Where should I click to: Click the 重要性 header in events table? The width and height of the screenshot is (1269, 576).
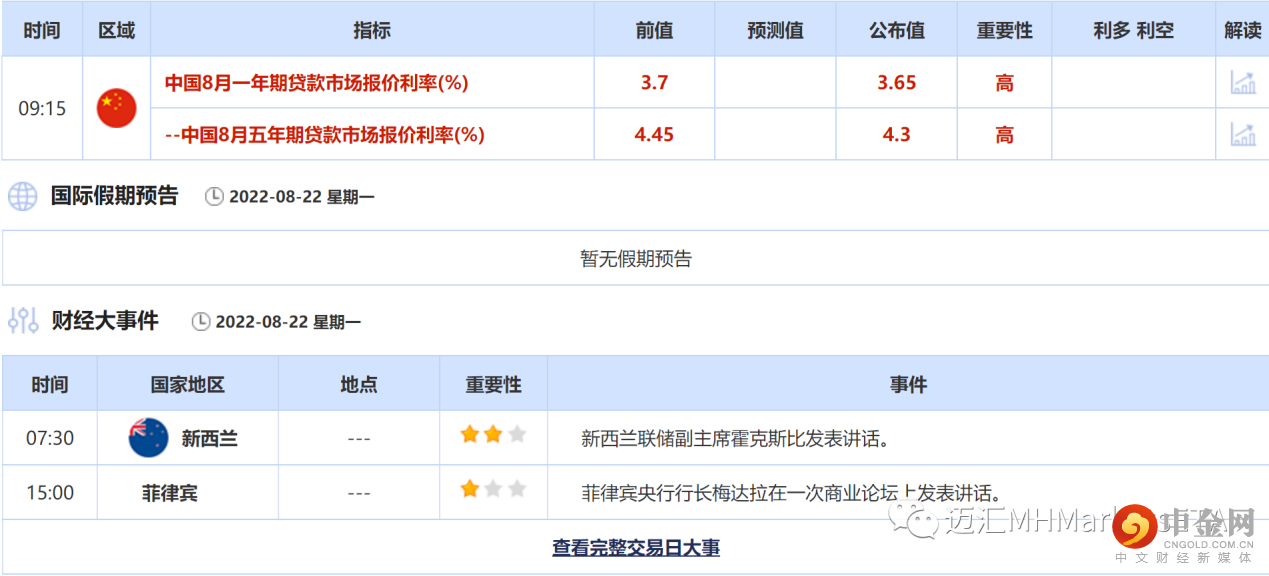click(492, 384)
